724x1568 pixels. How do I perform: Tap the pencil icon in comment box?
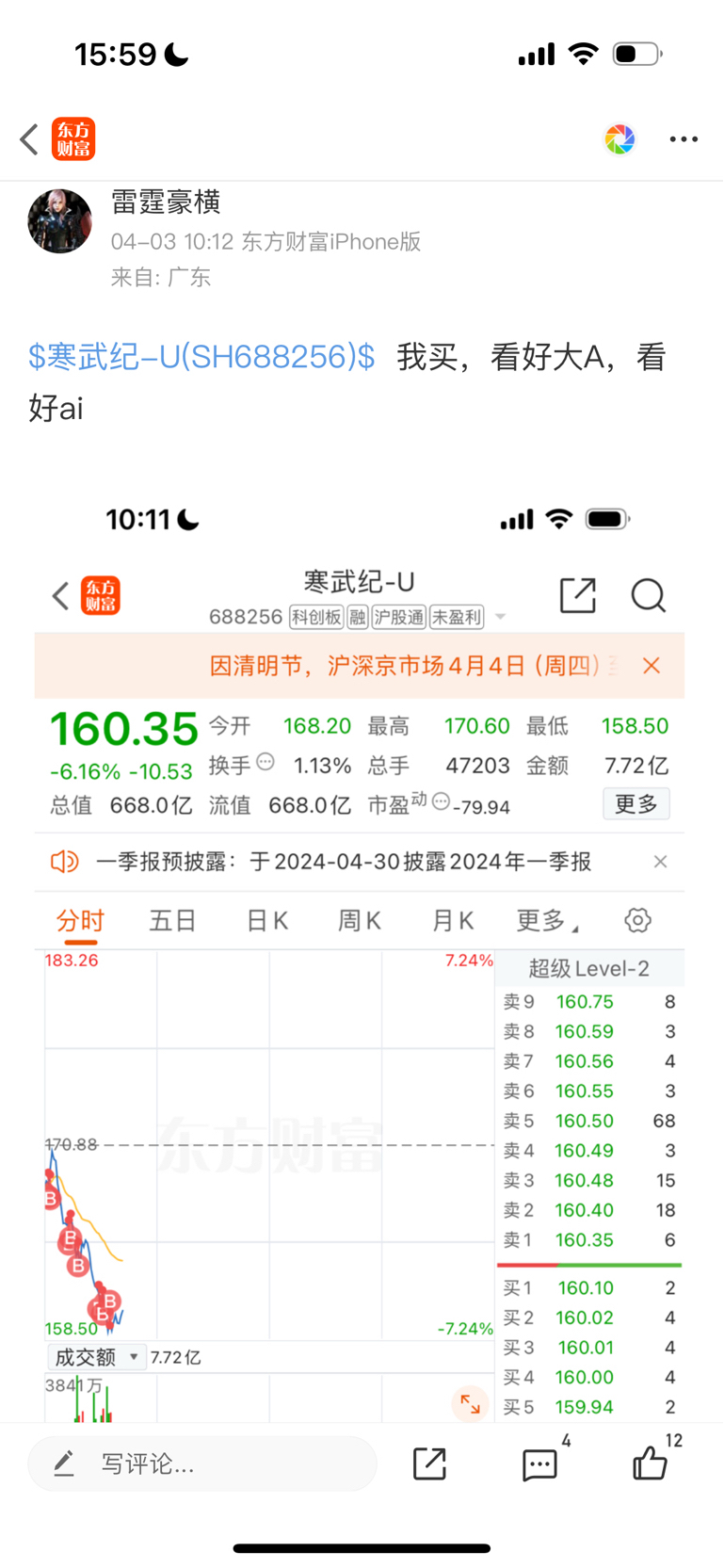(x=64, y=1463)
